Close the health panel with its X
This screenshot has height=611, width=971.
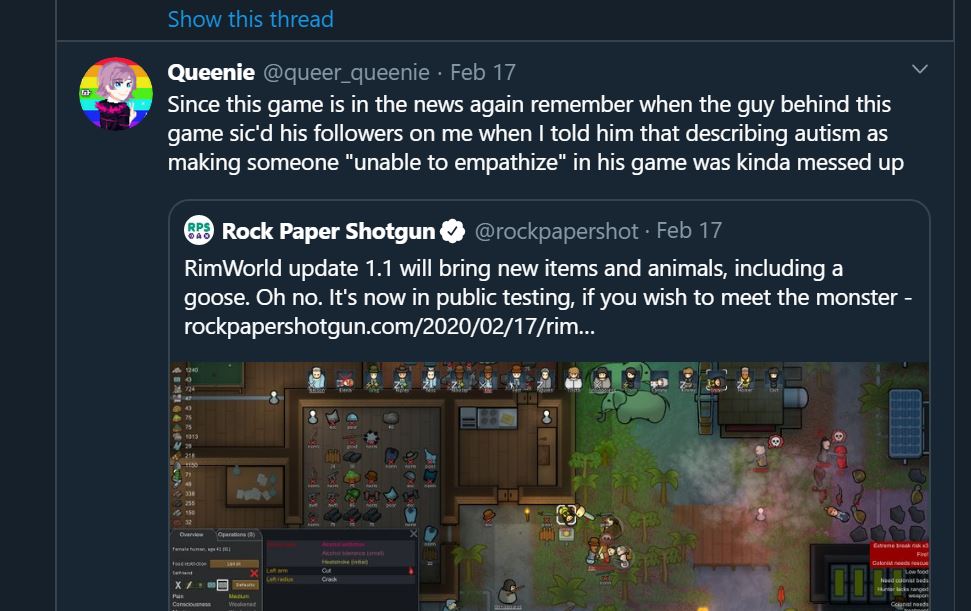(413, 534)
